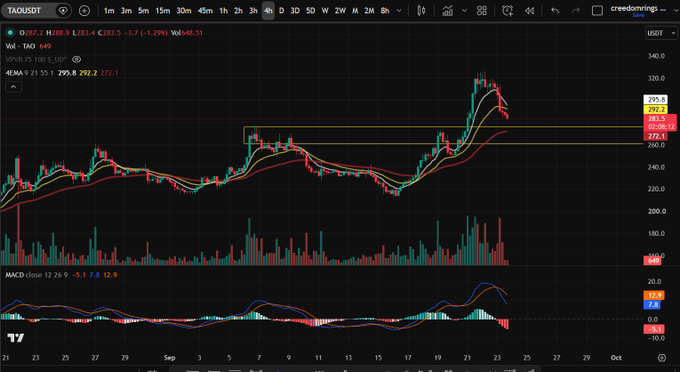Viewport: 680px width, 372px height.
Task: Click the 292.2 yellow price label
Action: click(656, 109)
